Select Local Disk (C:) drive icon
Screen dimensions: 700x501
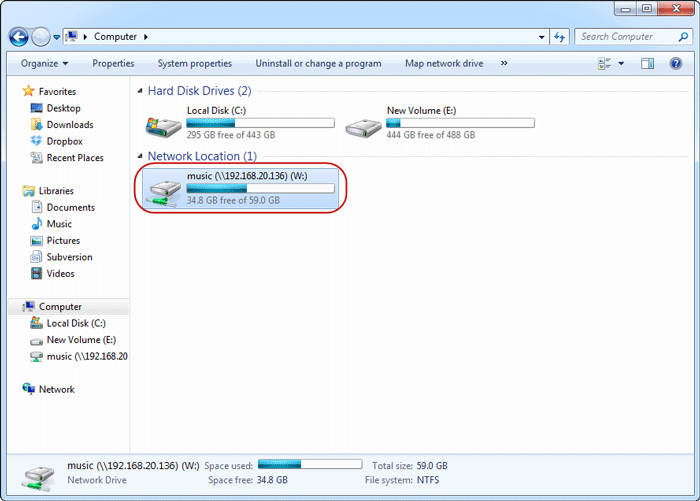163,126
